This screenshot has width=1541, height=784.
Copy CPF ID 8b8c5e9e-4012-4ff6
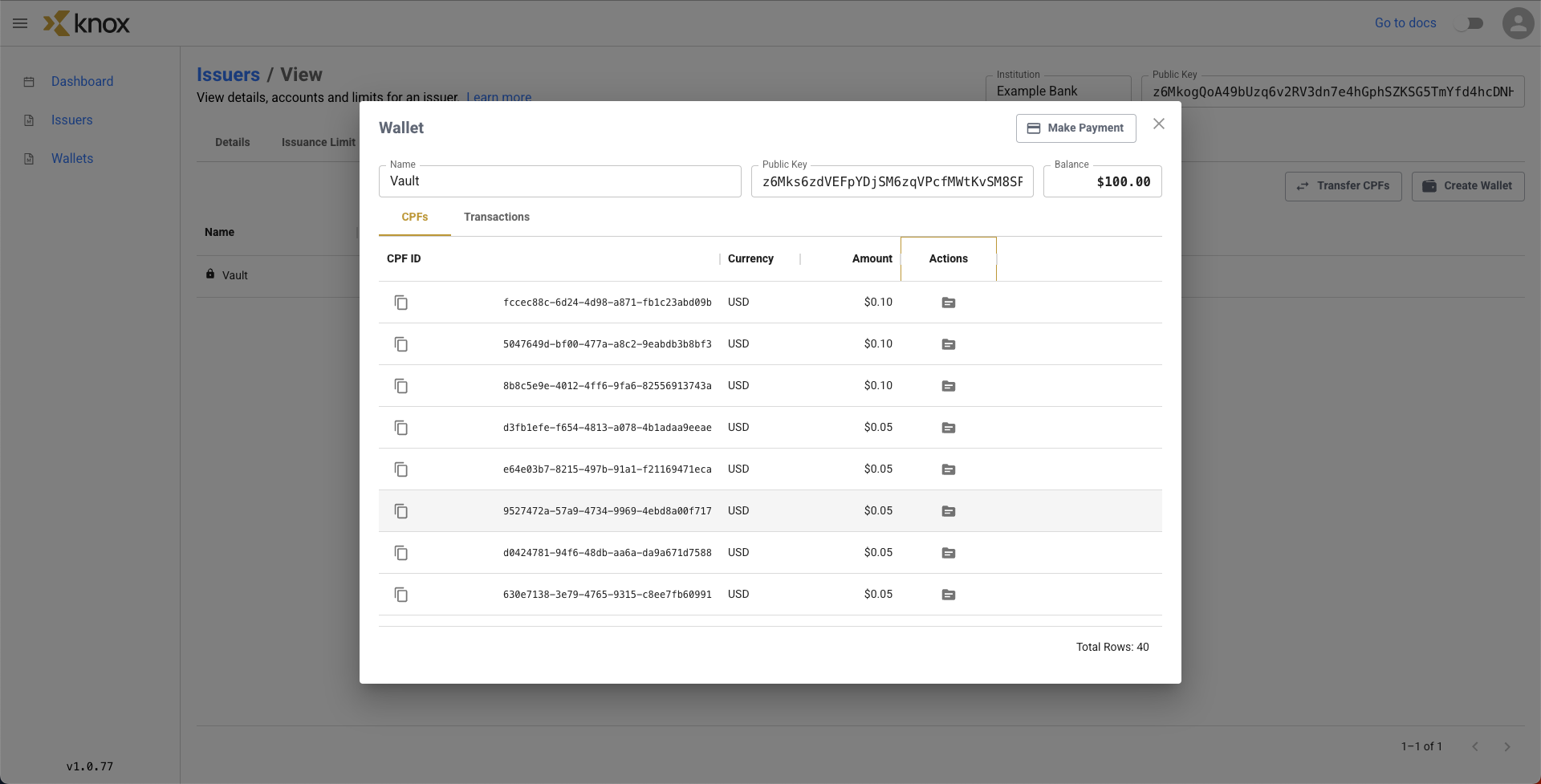pyautogui.click(x=401, y=386)
